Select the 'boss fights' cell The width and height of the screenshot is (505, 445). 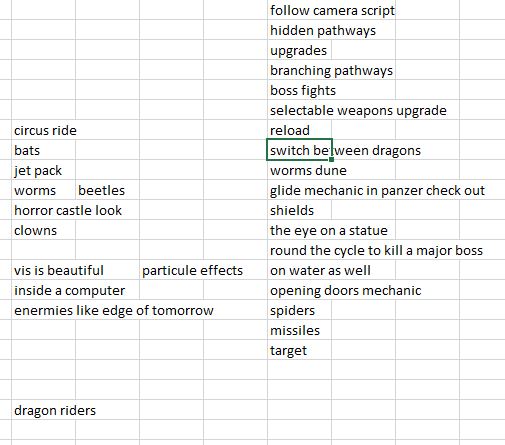pyautogui.click(x=299, y=90)
